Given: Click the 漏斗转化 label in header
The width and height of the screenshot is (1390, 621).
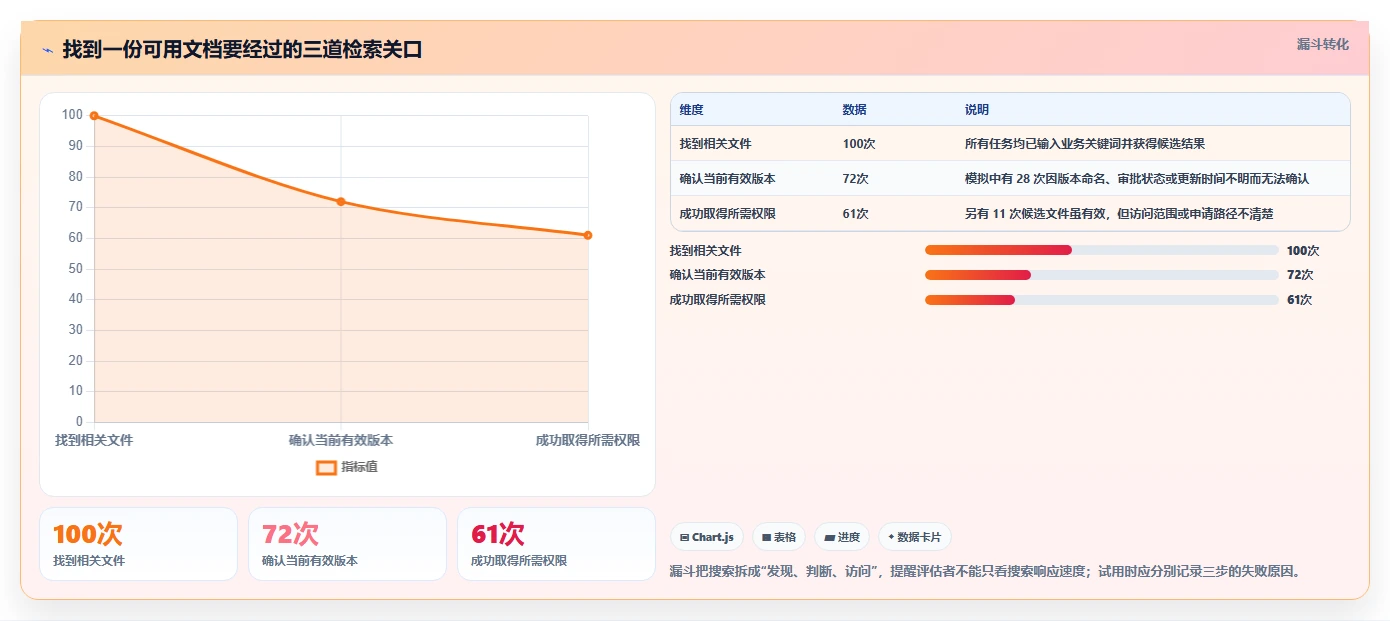Looking at the screenshot, I should tap(1322, 44).
